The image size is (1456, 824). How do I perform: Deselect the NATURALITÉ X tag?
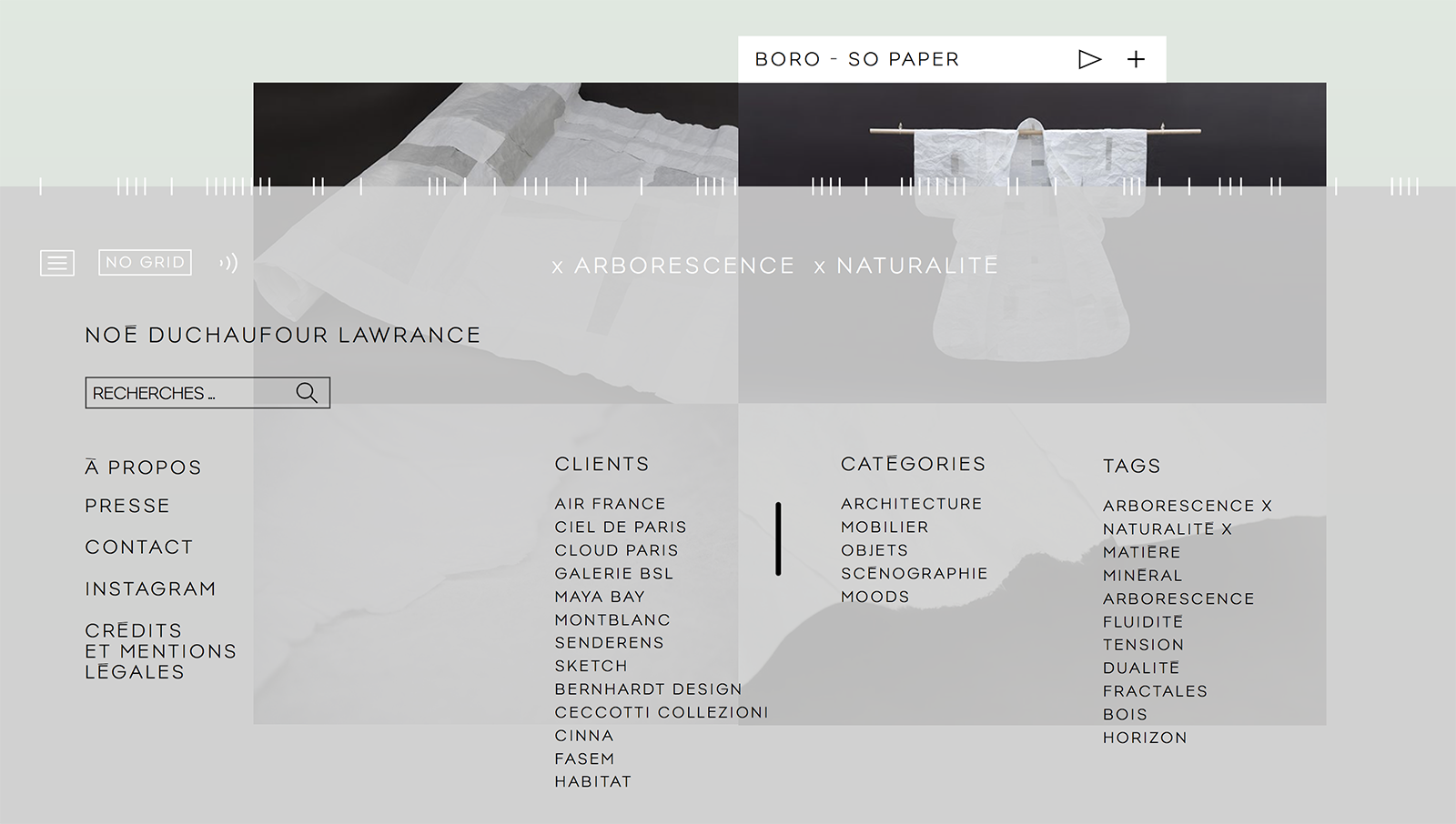tap(1167, 528)
